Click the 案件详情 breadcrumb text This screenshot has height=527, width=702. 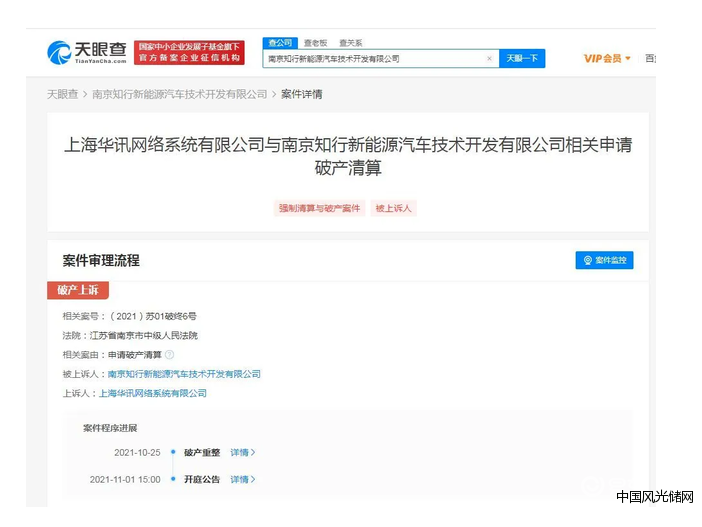point(302,94)
